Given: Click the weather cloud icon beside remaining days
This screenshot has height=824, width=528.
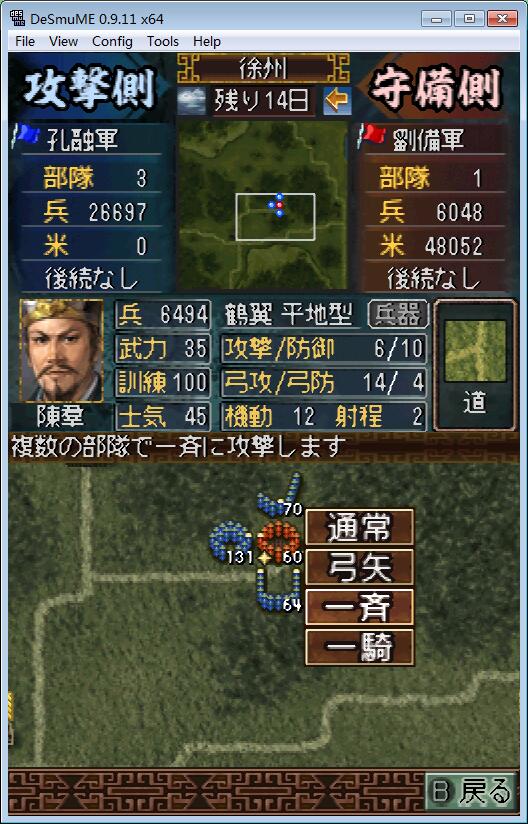Looking at the screenshot, I should tap(191, 101).
